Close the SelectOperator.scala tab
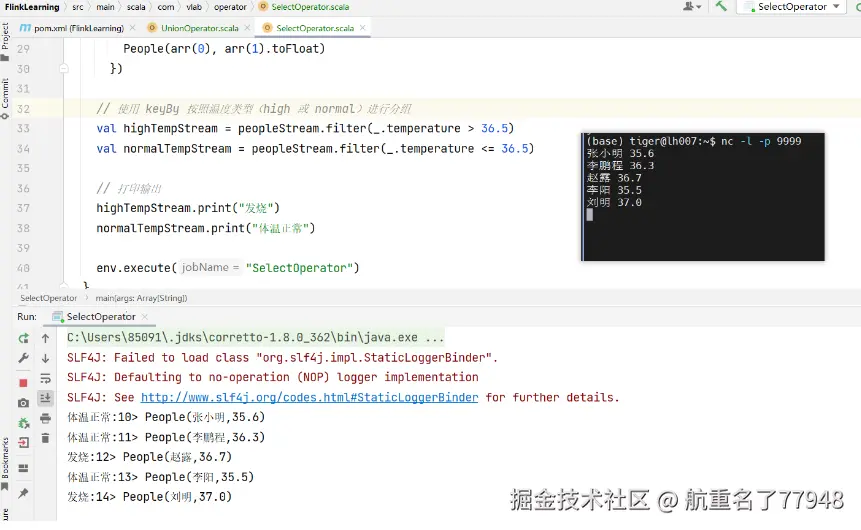This screenshot has width=861, height=530. coord(362,27)
